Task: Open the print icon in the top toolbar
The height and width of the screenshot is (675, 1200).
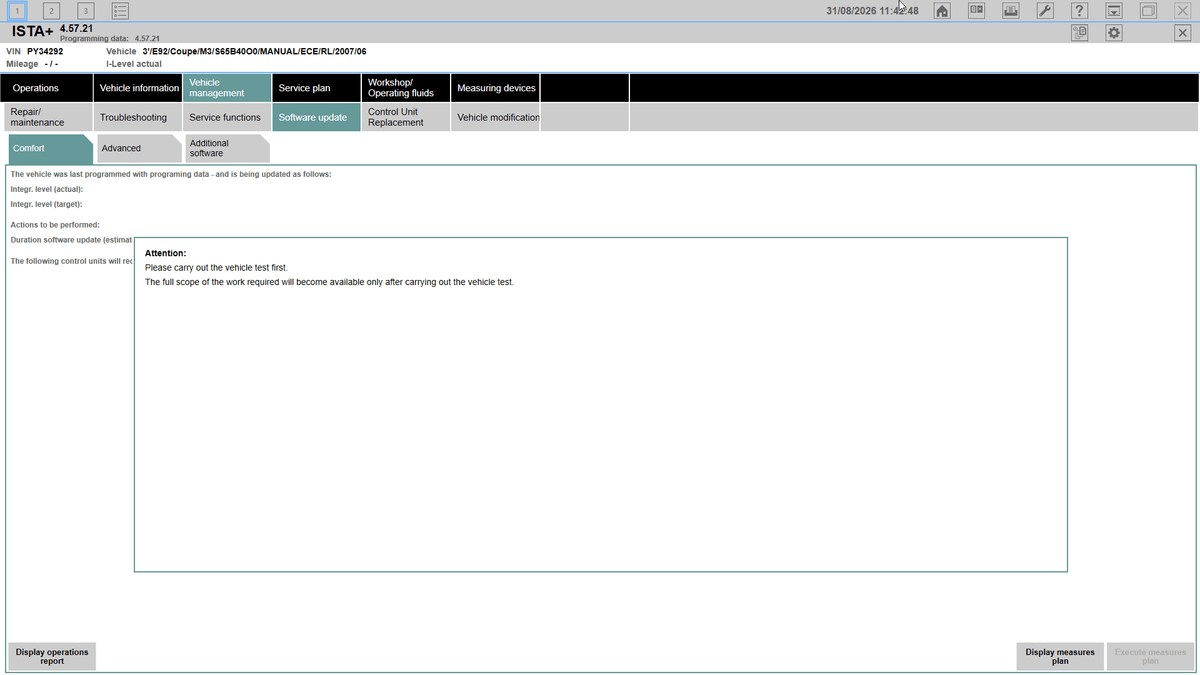Action: click(1011, 11)
